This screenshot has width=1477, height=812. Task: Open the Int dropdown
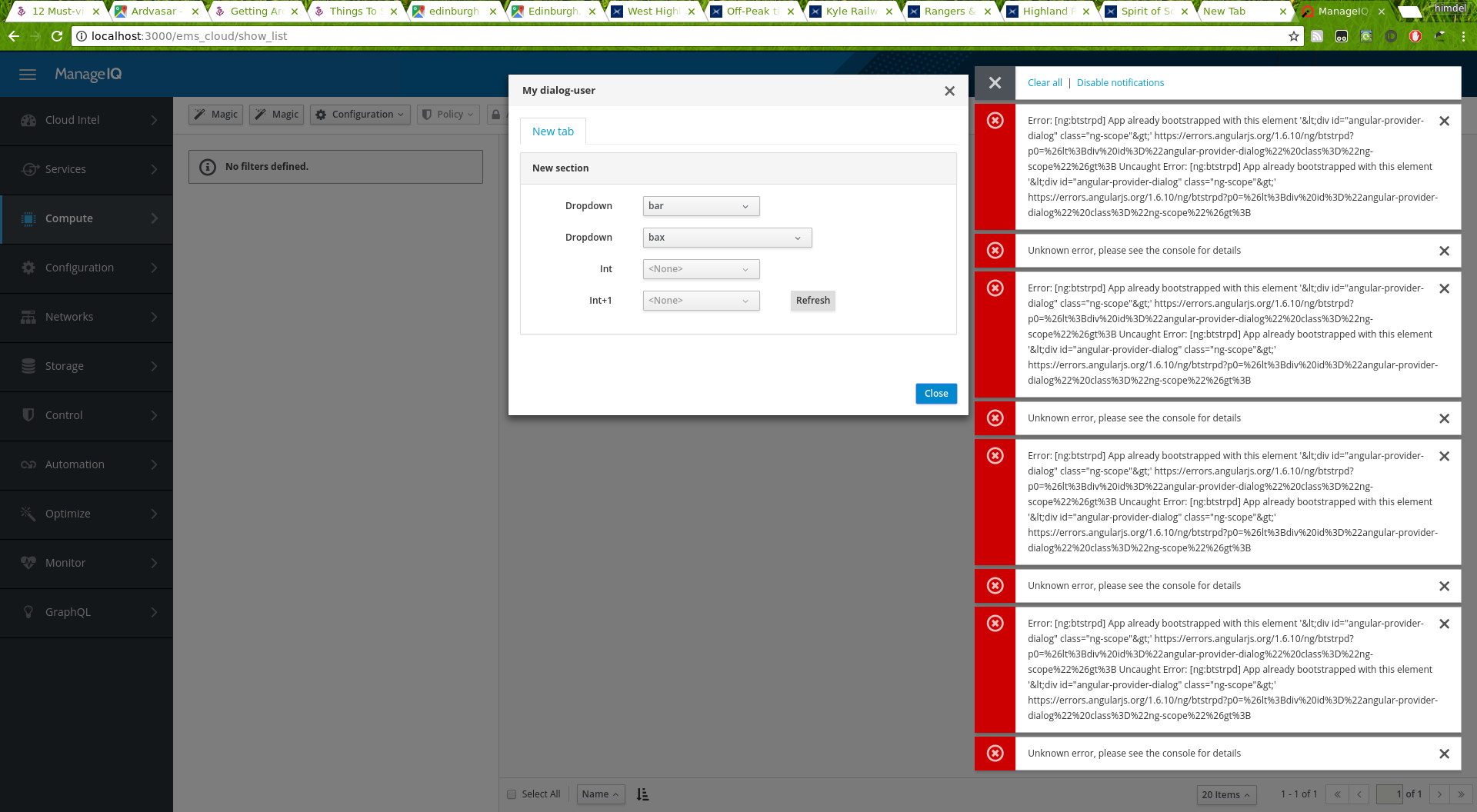pyautogui.click(x=702, y=269)
